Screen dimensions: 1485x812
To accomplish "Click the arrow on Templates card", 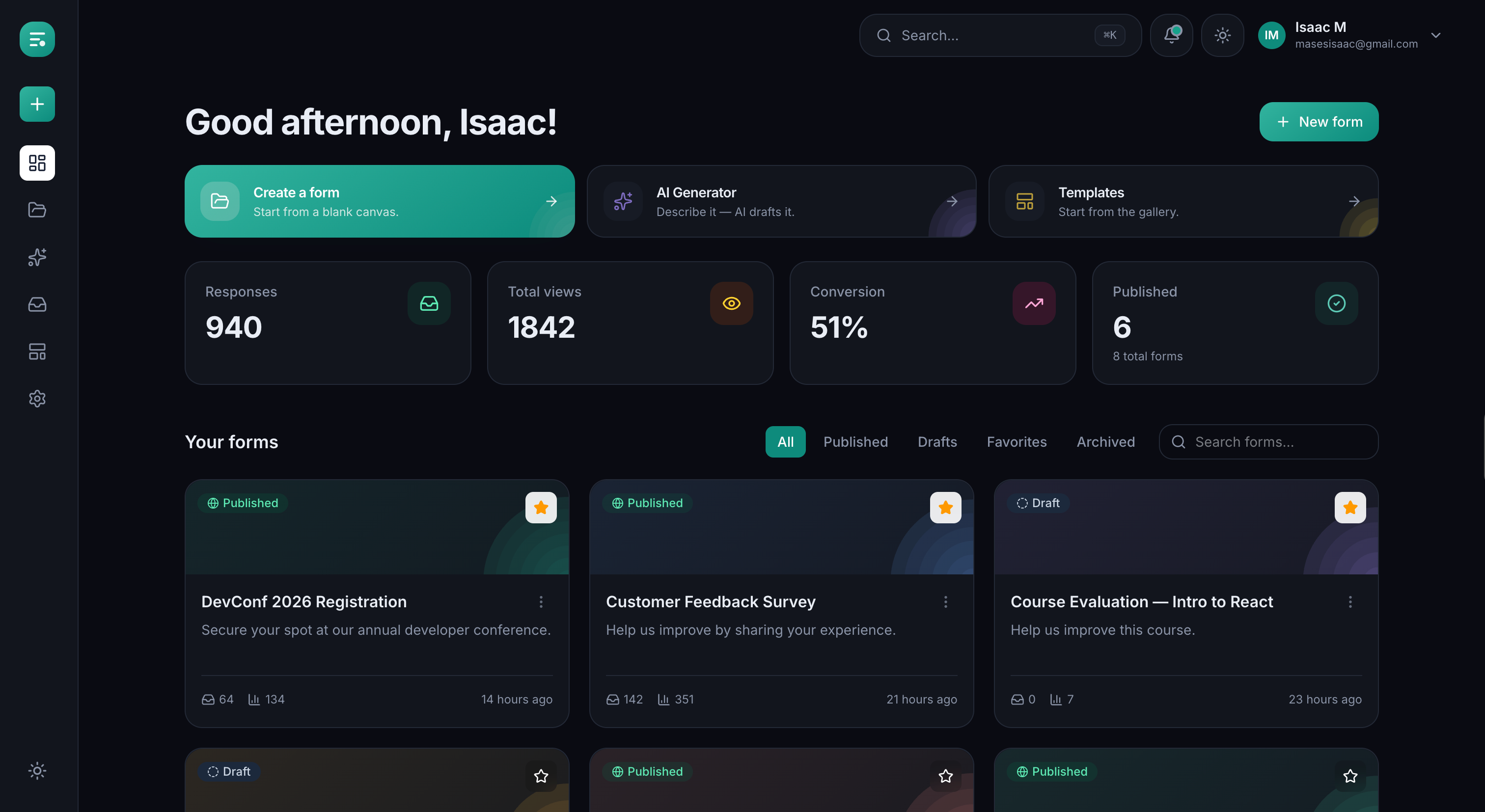I will [1354, 201].
